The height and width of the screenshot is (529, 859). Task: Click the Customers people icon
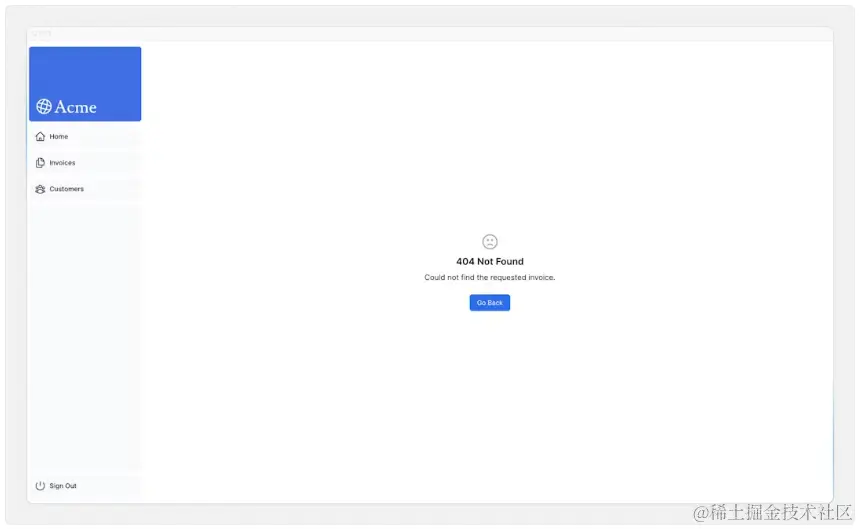pos(40,189)
